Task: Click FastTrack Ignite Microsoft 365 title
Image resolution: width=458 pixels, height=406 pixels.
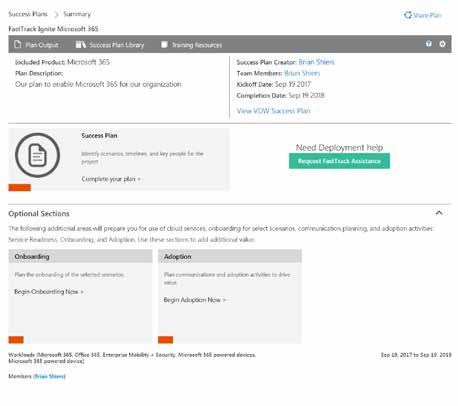Action: (x=53, y=29)
